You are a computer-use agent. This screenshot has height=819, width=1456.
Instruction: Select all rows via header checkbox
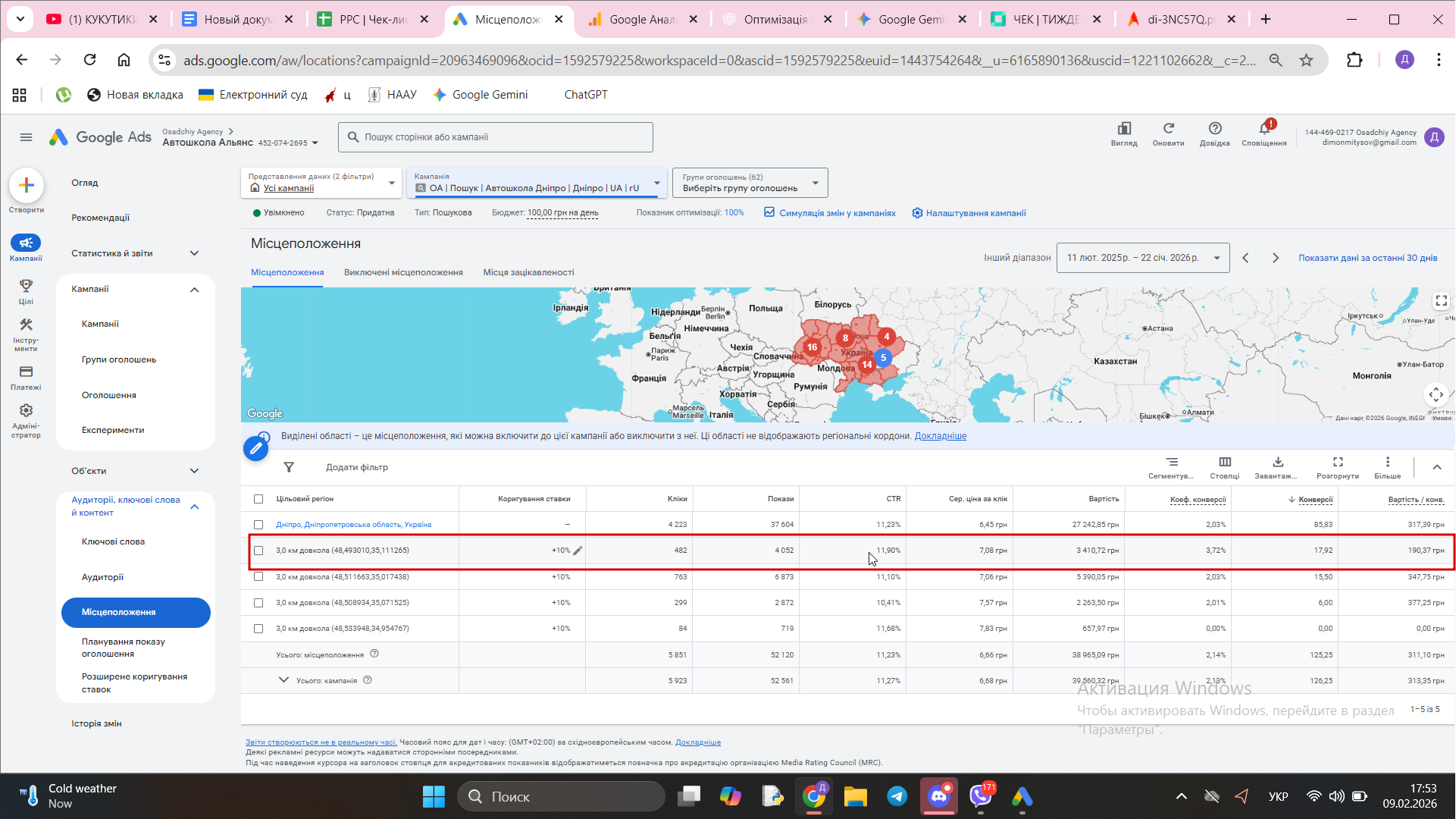(258, 499)
